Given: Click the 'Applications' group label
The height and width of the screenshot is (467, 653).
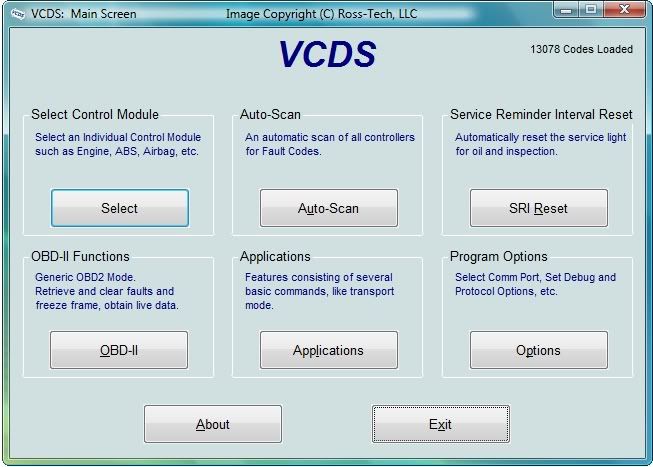Looking at the screenshot, I should (275, 256).
